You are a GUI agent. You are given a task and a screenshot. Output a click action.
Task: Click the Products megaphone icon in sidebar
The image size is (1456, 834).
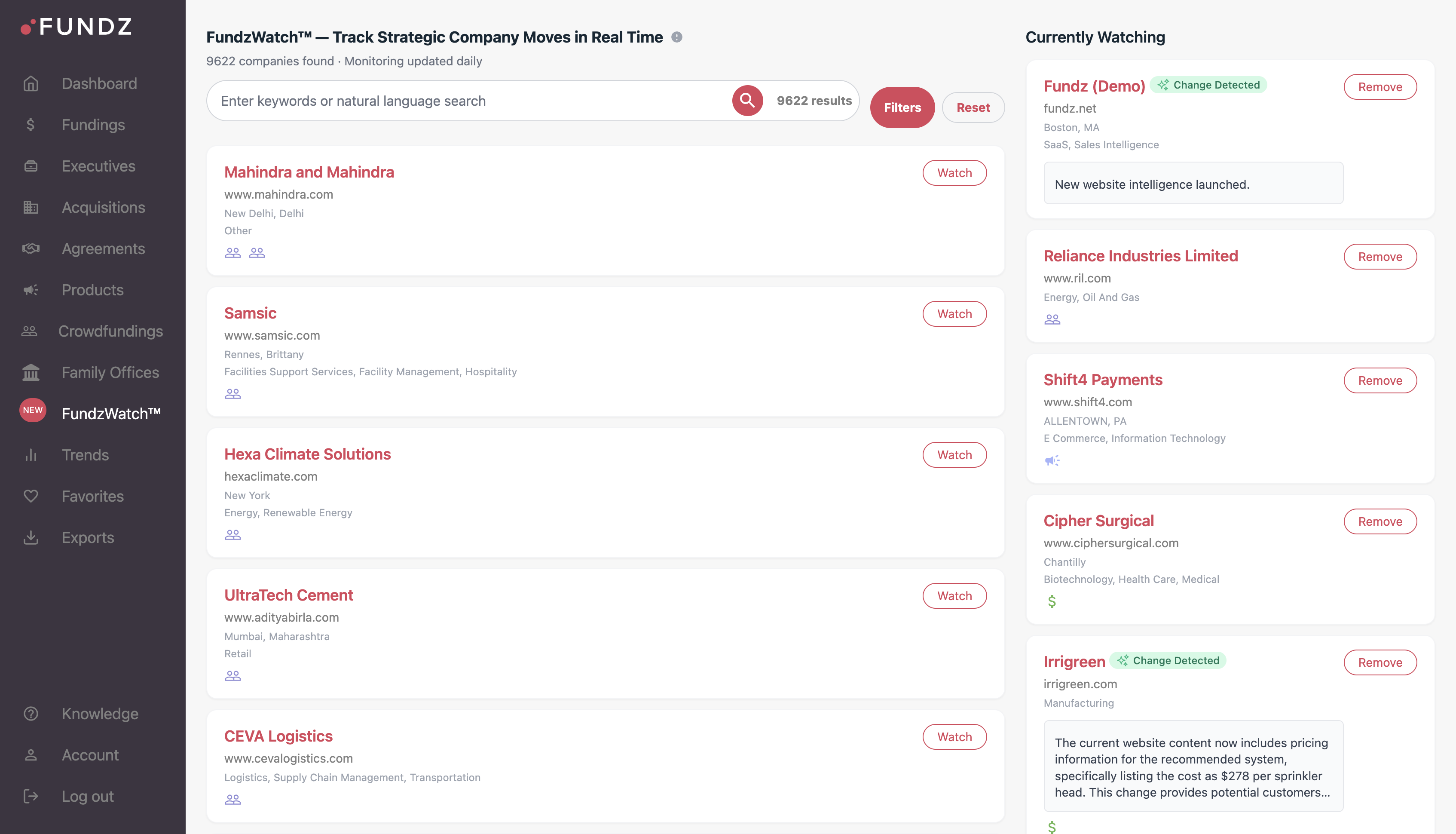(x=31, y=290)
